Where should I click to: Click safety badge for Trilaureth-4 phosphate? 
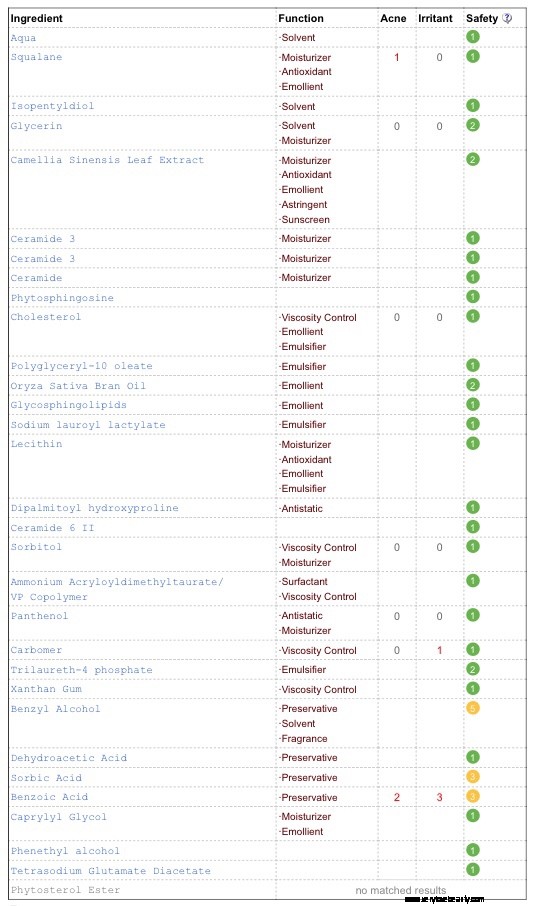tap(473, 669)
